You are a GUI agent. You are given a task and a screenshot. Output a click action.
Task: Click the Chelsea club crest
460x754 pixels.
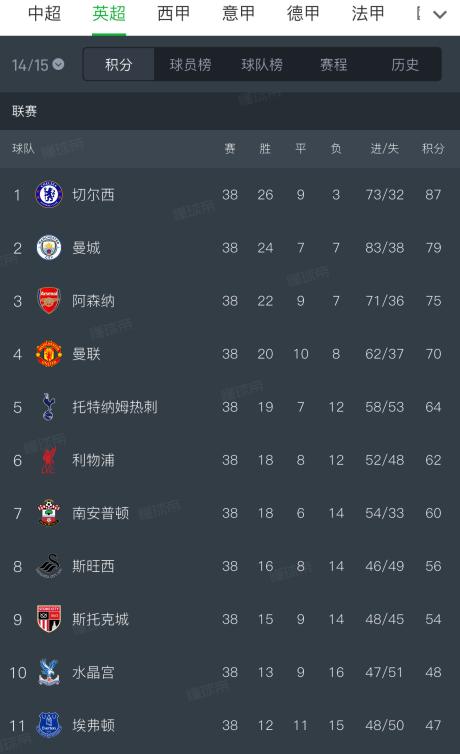tap(49, 195)
